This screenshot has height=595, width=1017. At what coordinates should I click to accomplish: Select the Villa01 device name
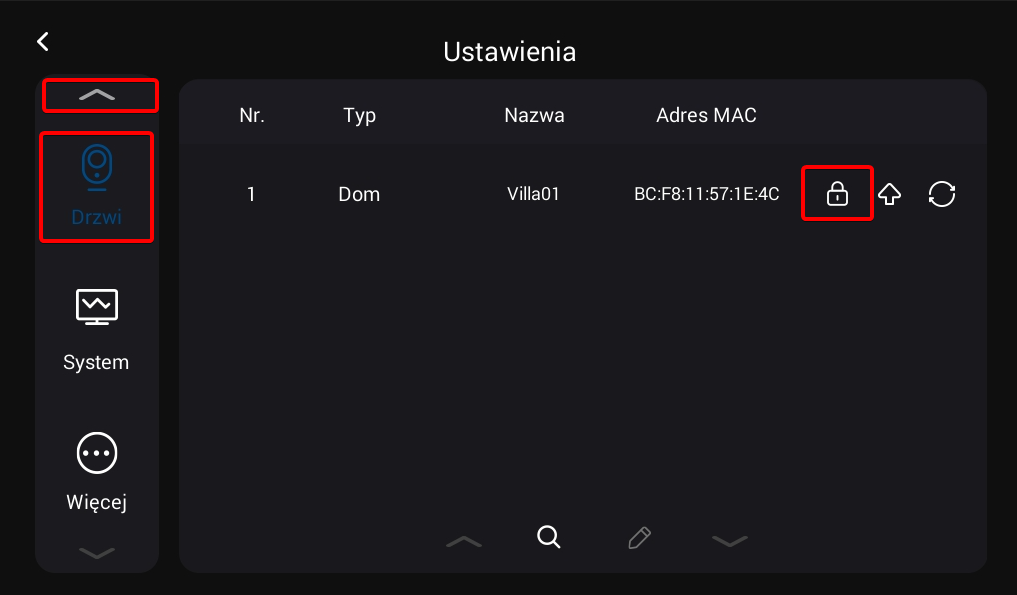click(x=533, y=194)
